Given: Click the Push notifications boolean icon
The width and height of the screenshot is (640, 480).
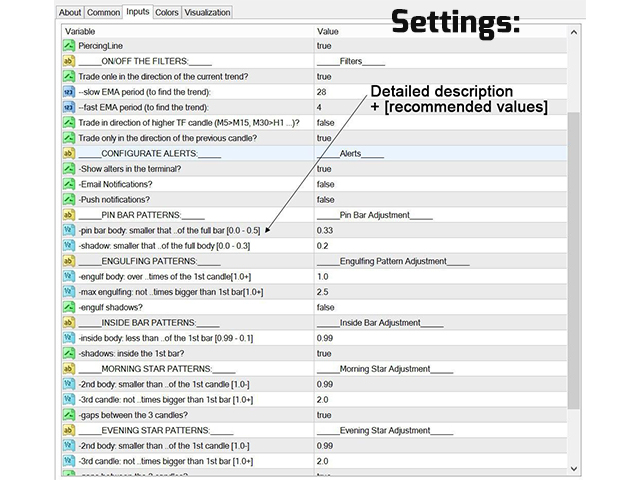Looking at the screenshot, I should click(x=69, y=200).
